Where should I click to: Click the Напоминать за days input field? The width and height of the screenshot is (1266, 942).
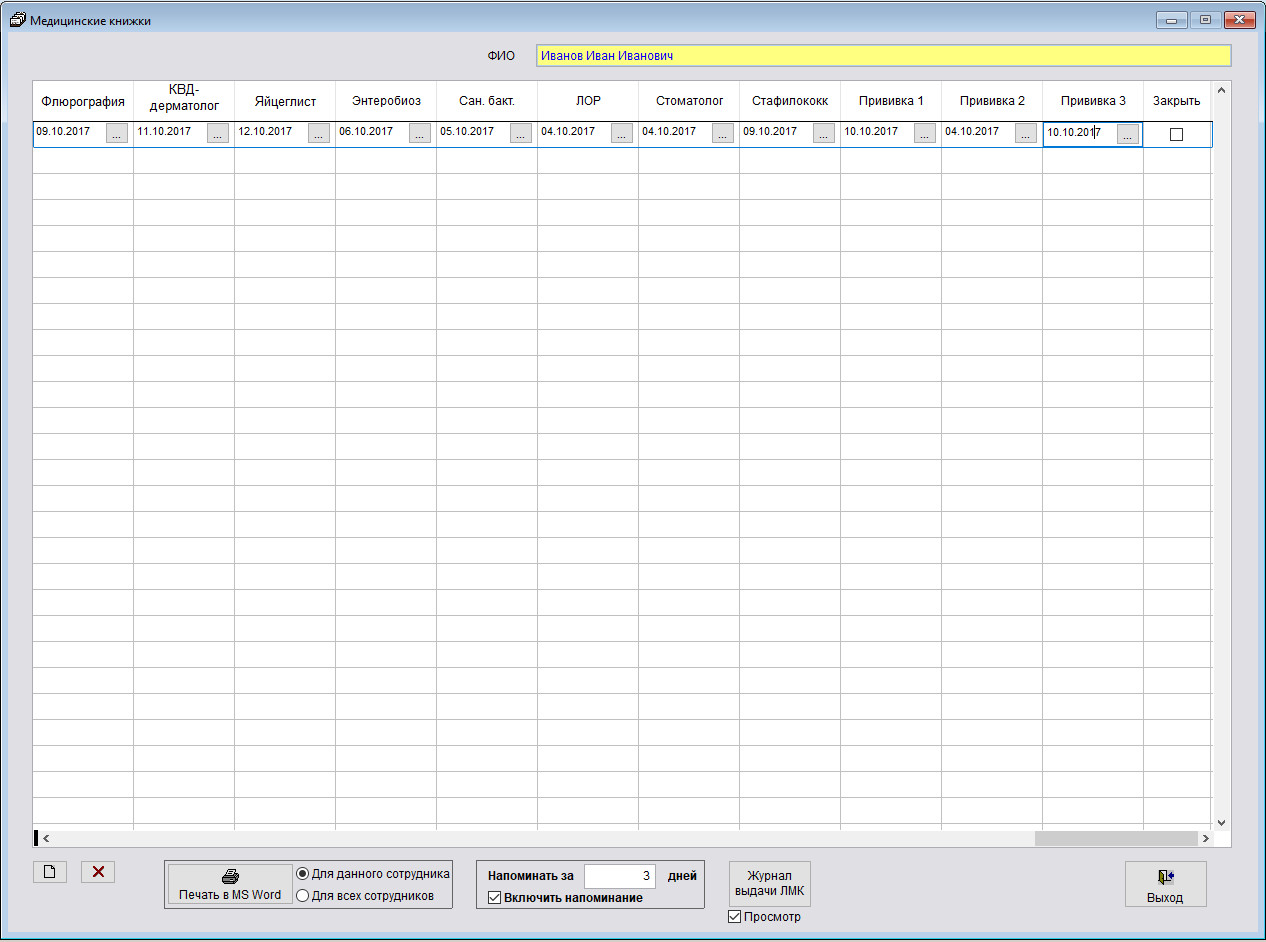pos(620,876)
